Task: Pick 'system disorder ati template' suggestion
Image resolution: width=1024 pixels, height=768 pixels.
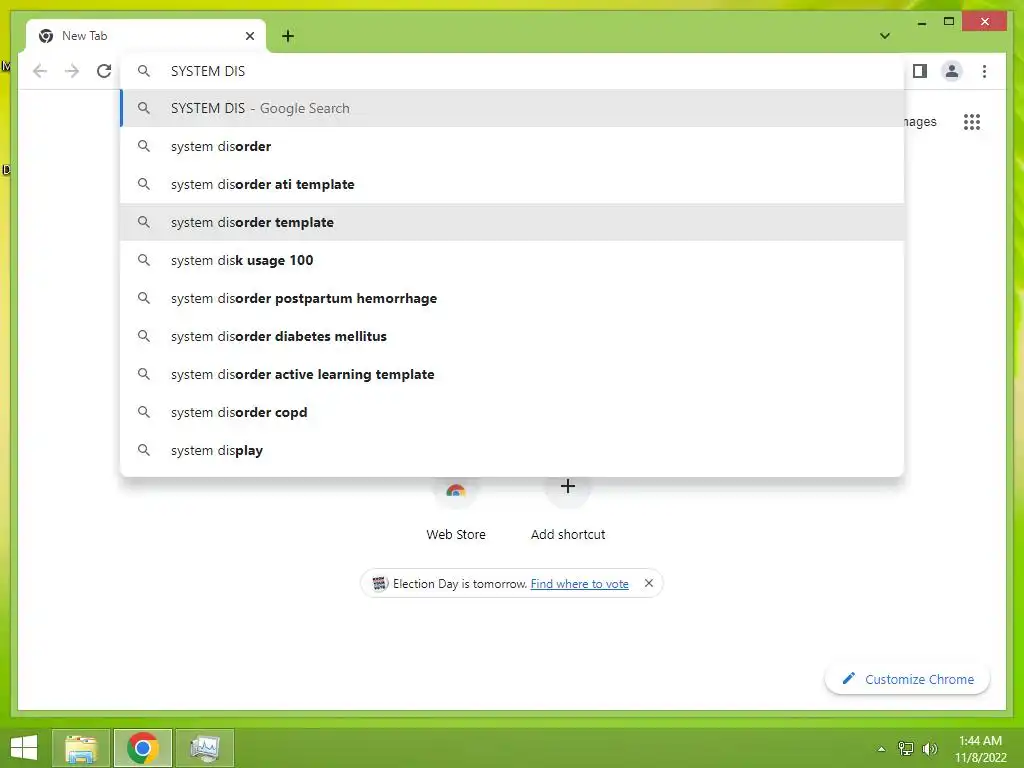Action: (x=513, y=184)
